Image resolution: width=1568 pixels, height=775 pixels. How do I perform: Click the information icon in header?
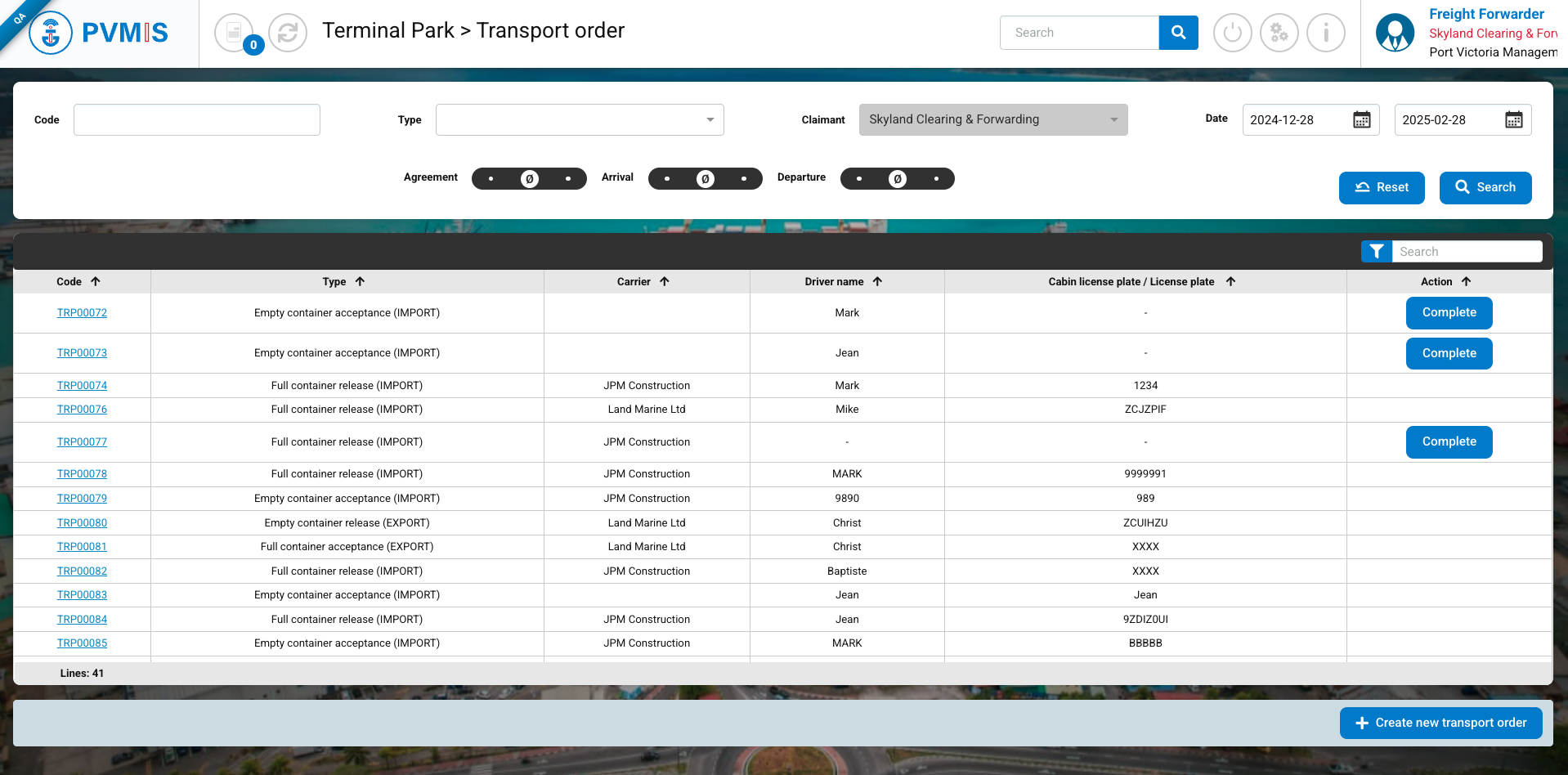tap(1325, 33)
